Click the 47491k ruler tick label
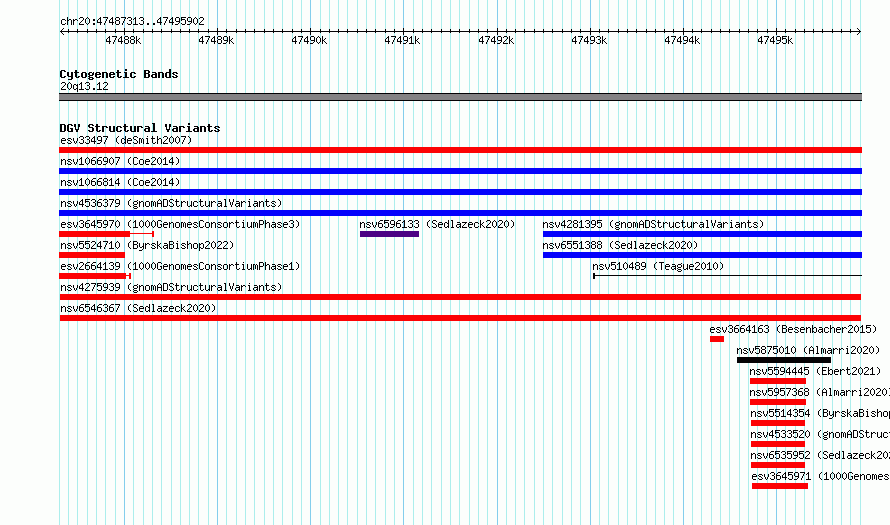Screen dimensions: 890x525 (402, 40)
